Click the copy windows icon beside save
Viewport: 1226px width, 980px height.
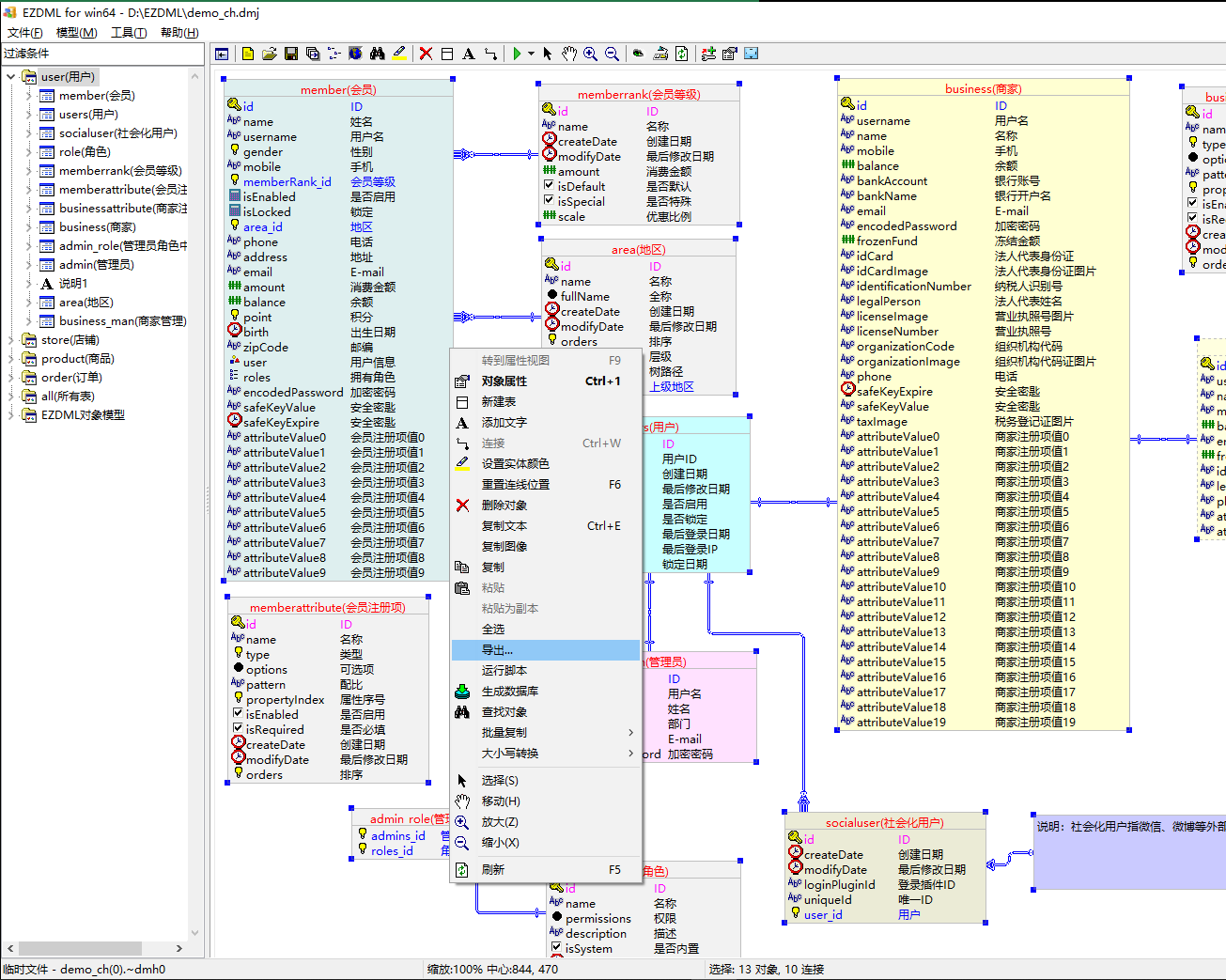[x=313, y=54]
